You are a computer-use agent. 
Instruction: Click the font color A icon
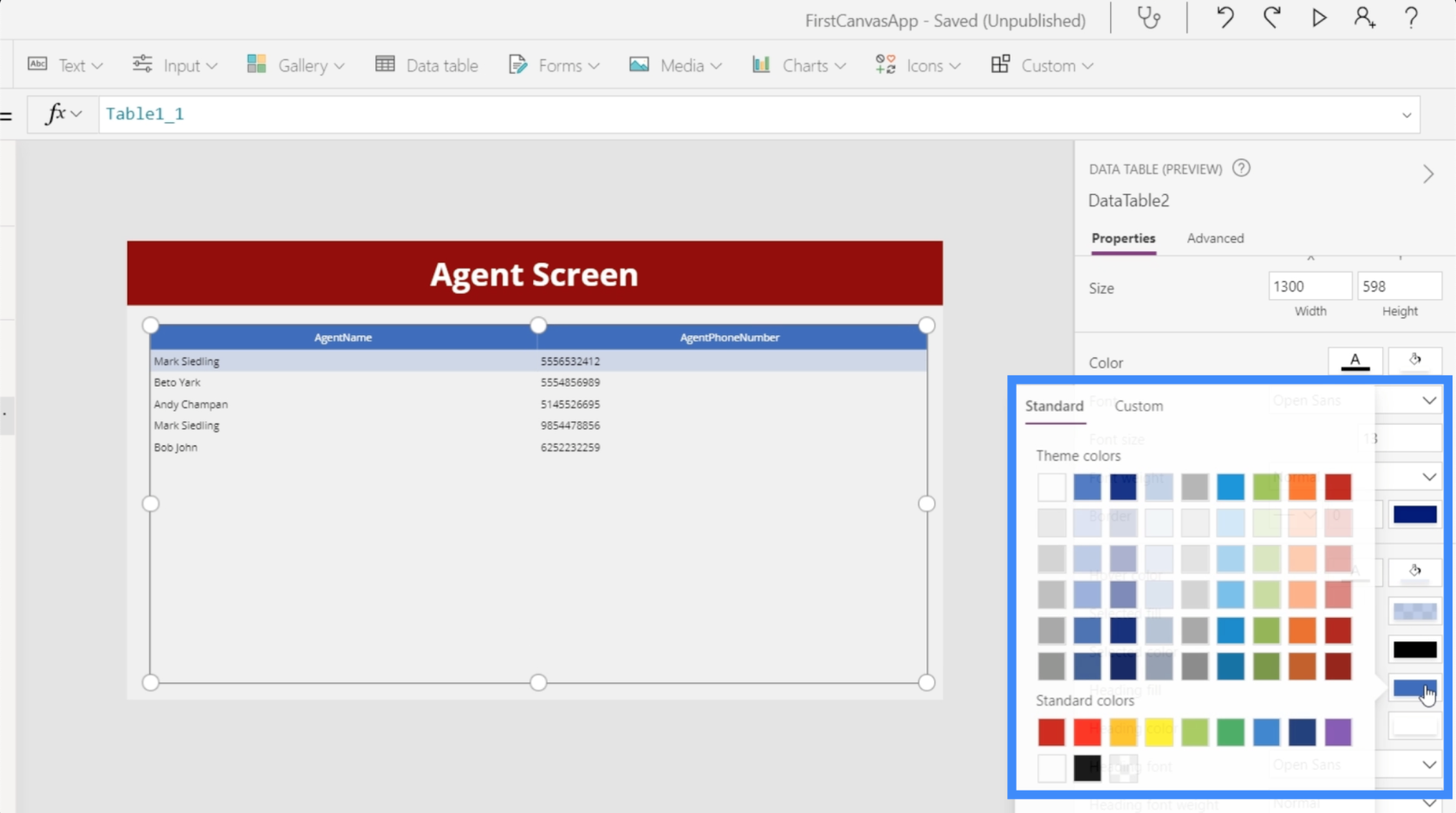coord(1355,361)
